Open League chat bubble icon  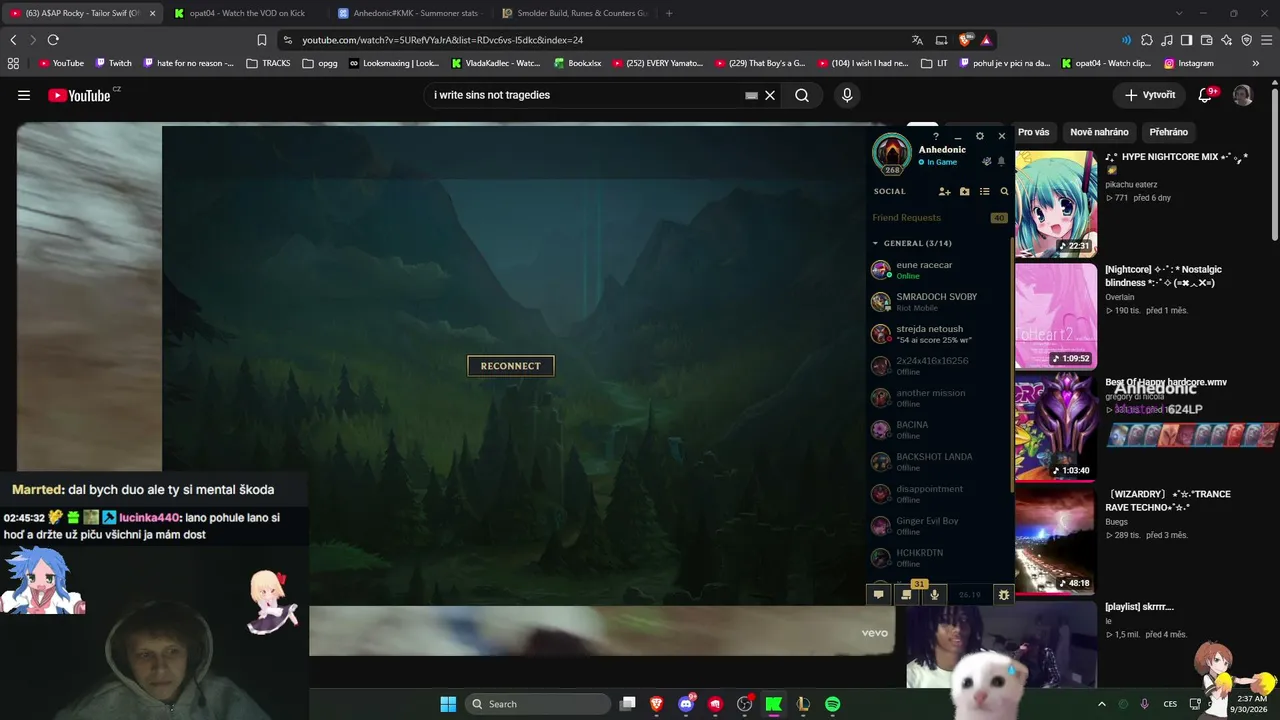[x=878, y=594]
